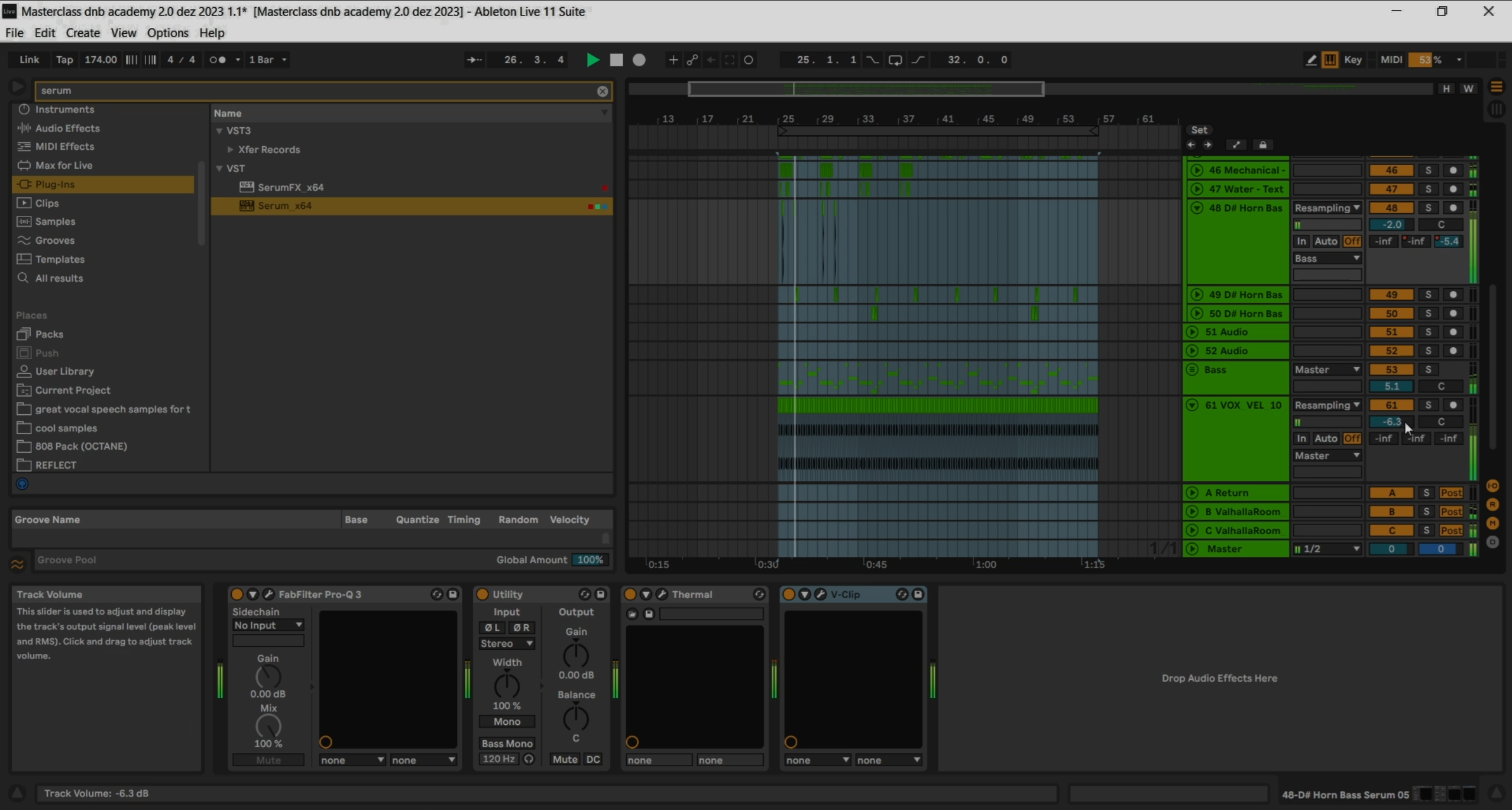The width and height of the screenshot is (1512, 810).
Task: Toggle track 61 VOX activator
Action: coord(1391,405)
